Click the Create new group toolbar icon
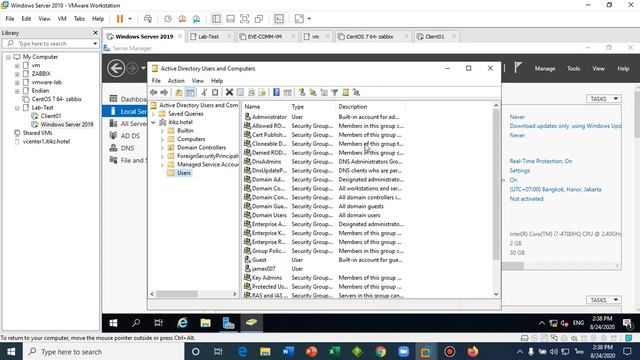The width and height of the screenshot is (640, 360). (x=313, y=93)
